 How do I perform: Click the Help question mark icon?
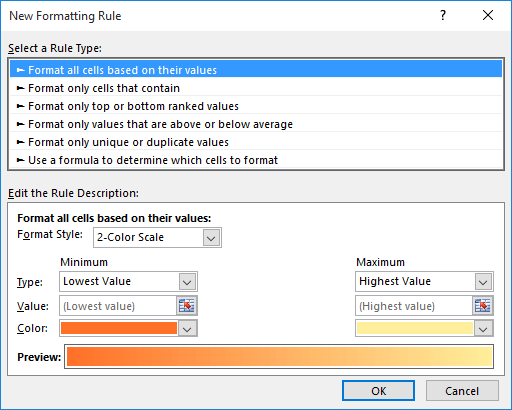tap(443, 15)
